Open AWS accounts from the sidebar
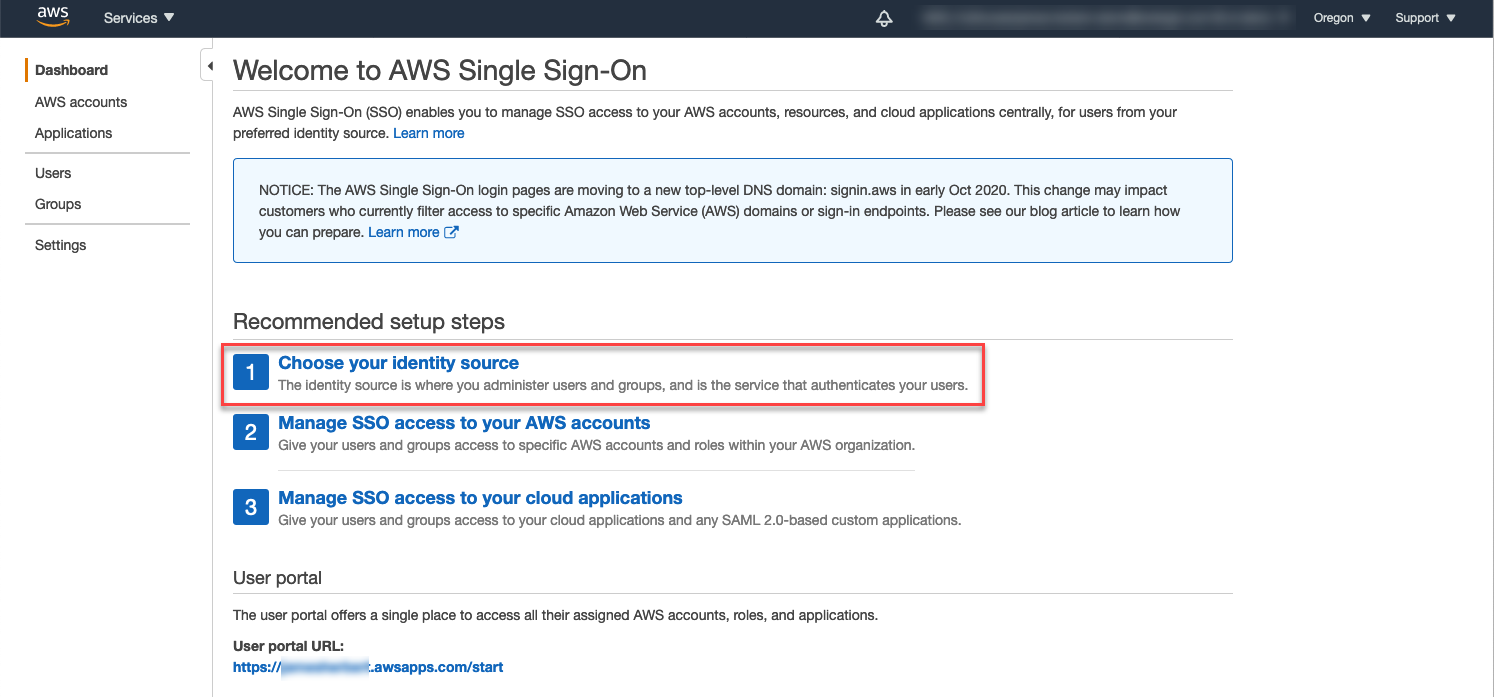 click(x=81, y=102)
